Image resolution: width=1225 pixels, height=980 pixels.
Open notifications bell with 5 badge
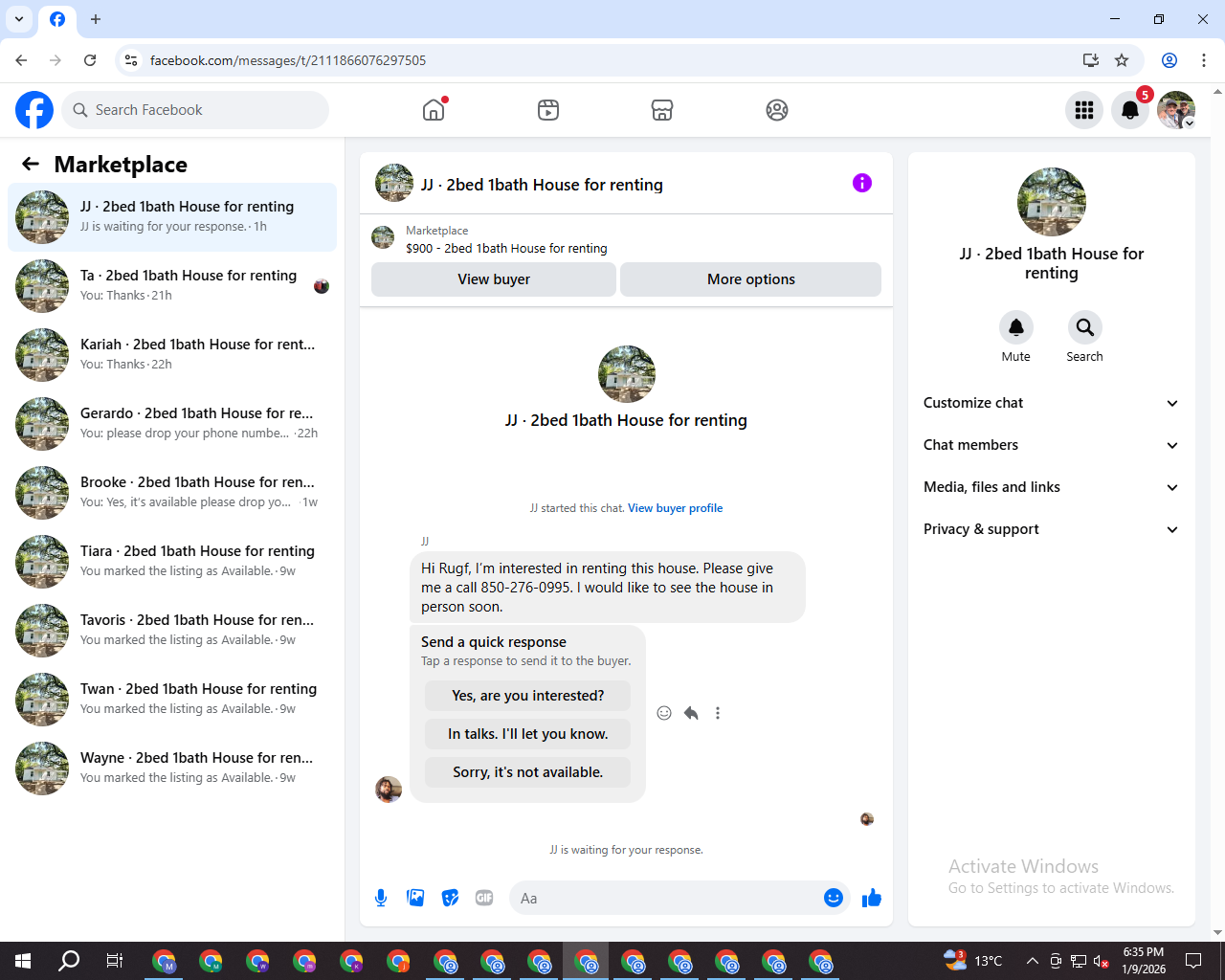1130,110
